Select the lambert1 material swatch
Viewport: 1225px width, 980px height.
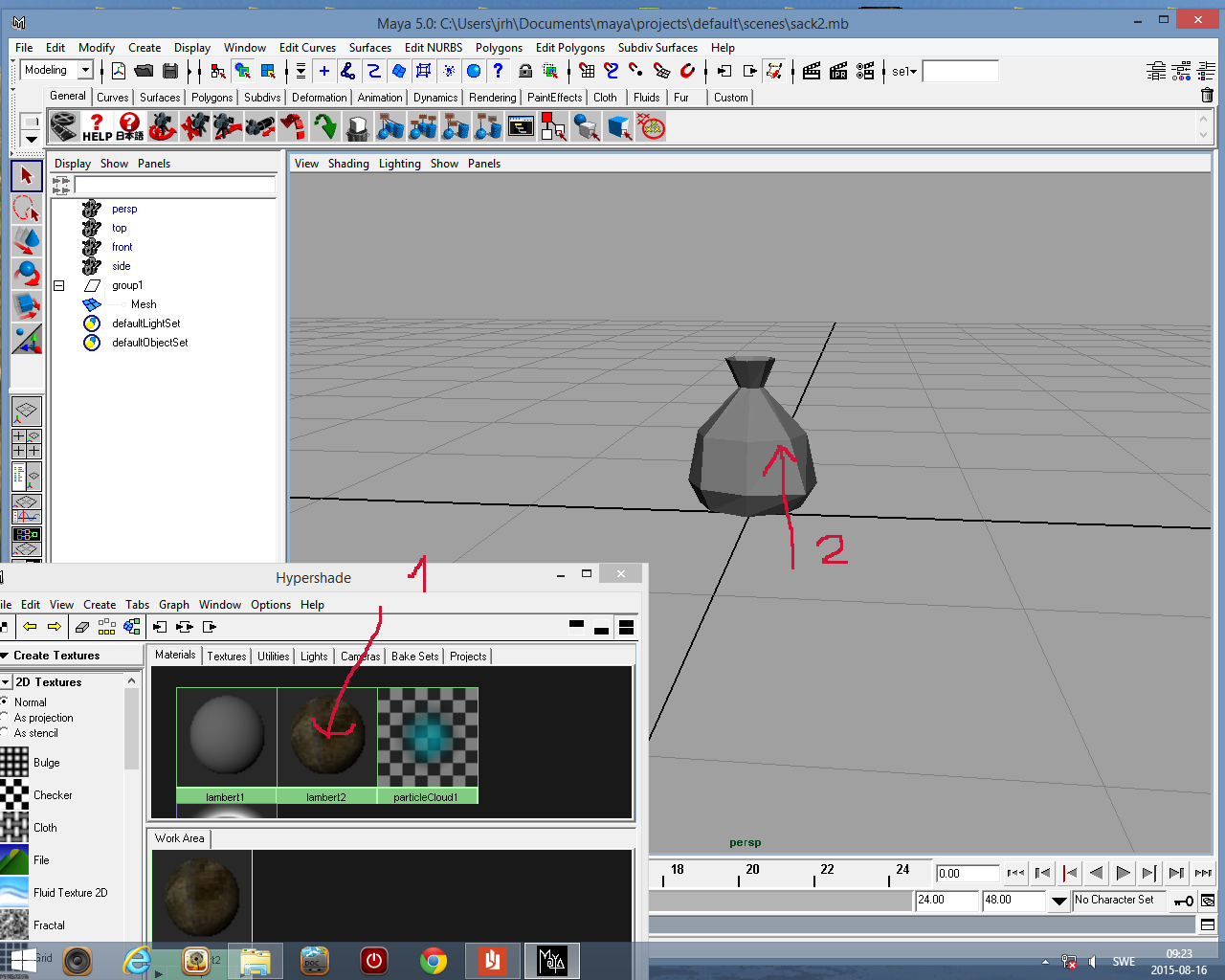[x=227, y=746]
